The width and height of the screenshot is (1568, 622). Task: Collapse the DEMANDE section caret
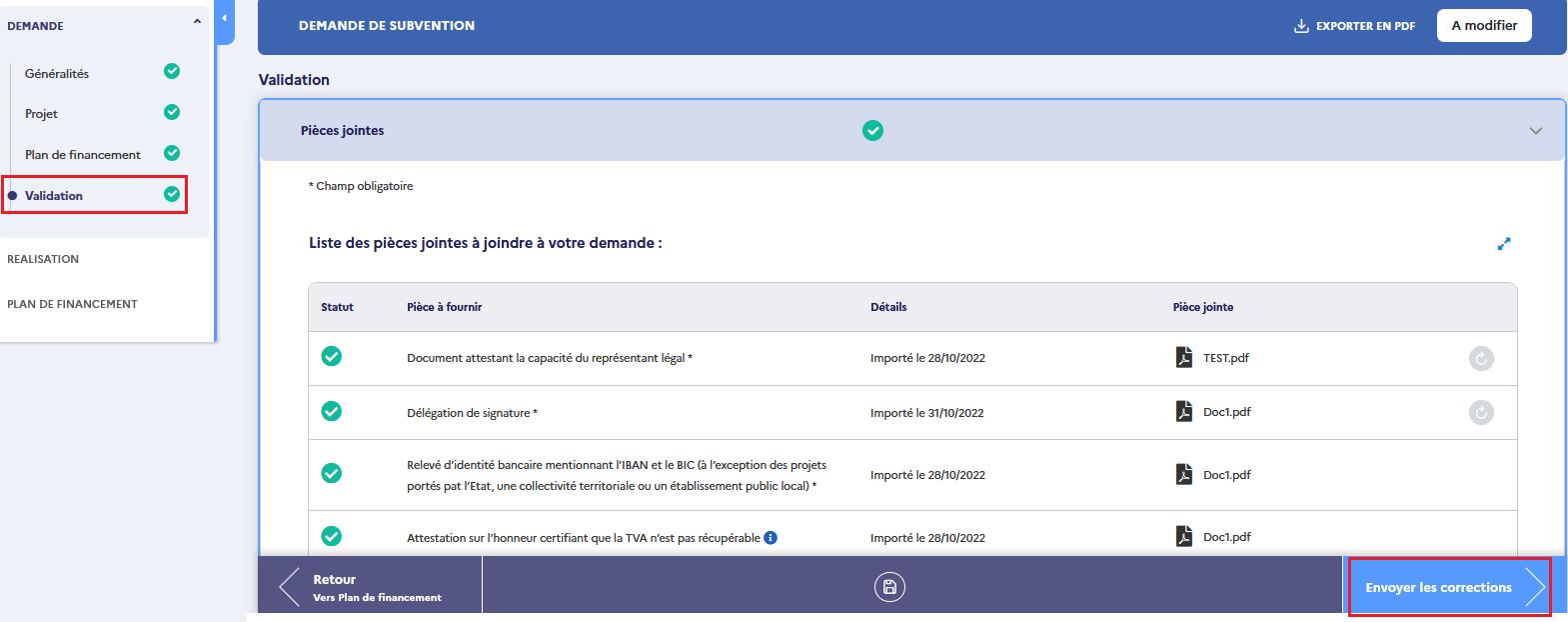tap(197, 22)
